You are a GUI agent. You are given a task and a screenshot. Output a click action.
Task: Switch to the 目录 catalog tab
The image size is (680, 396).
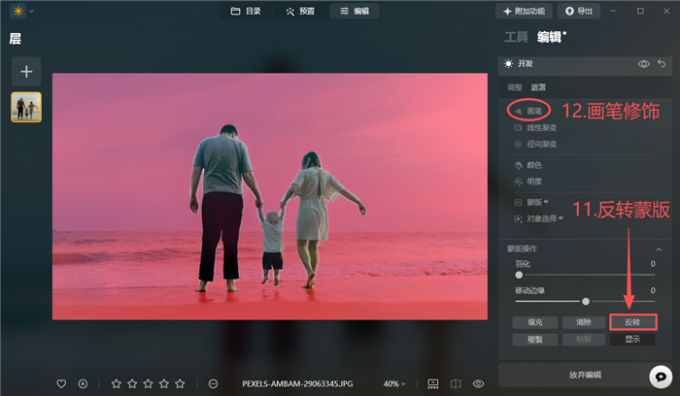point(246,11)
